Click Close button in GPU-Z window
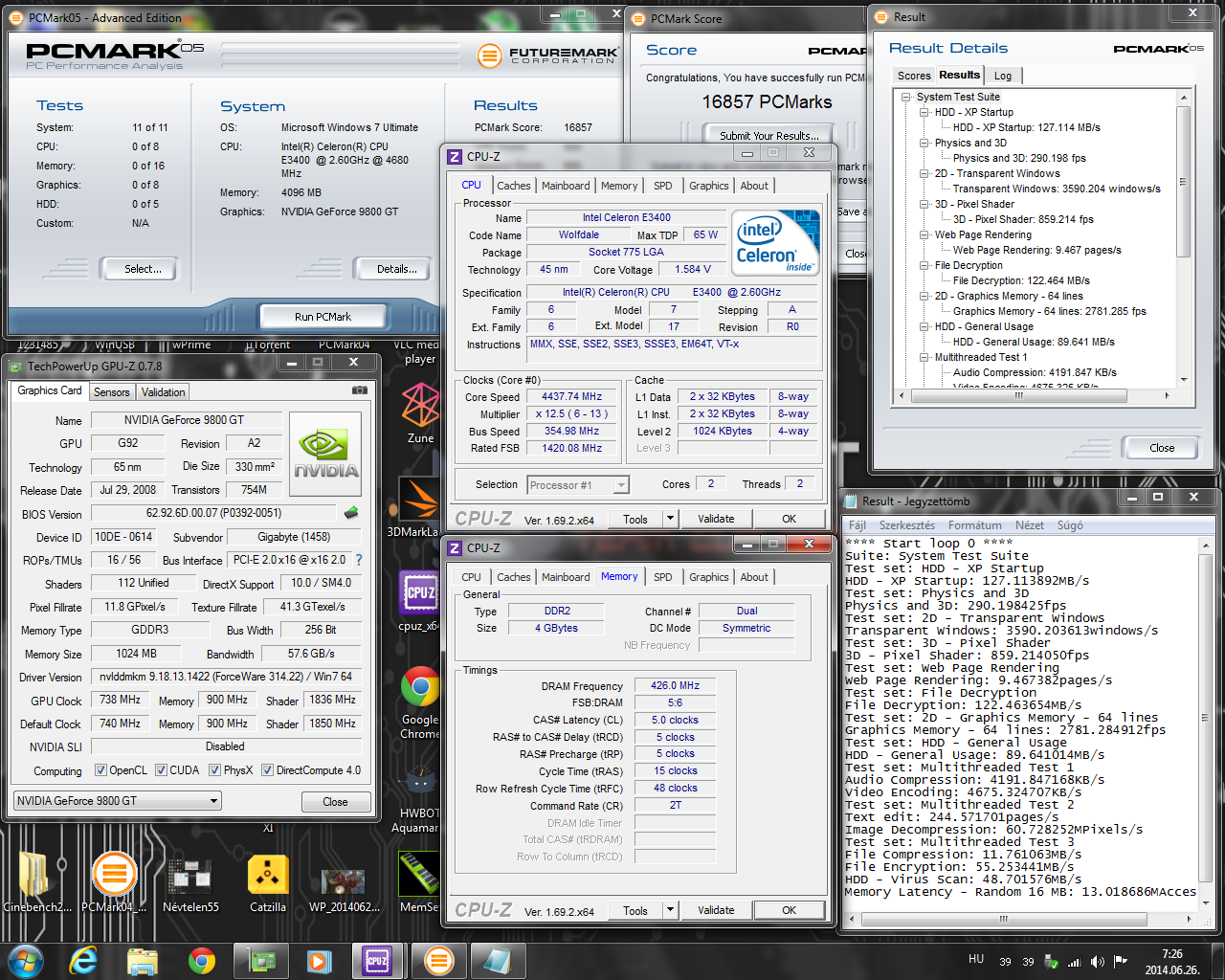Viewport: 1225px width, 980px height. coord(335,801)
